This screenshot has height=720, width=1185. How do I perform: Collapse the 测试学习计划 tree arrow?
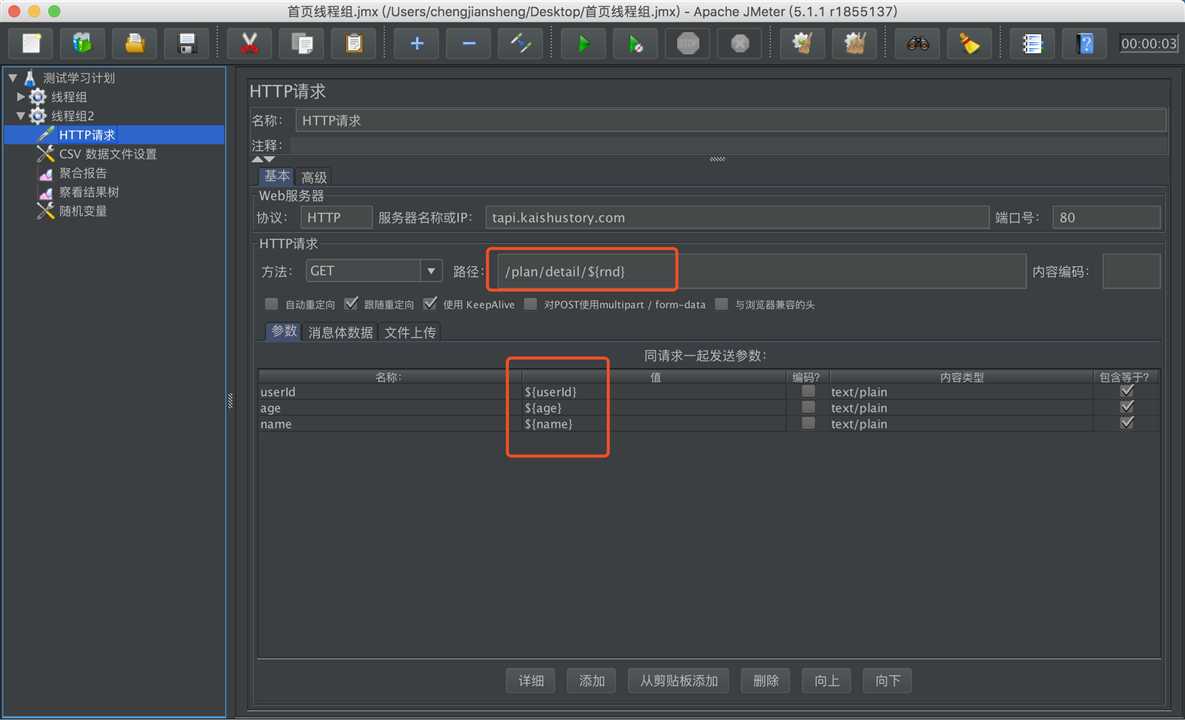tap(13, 77)
